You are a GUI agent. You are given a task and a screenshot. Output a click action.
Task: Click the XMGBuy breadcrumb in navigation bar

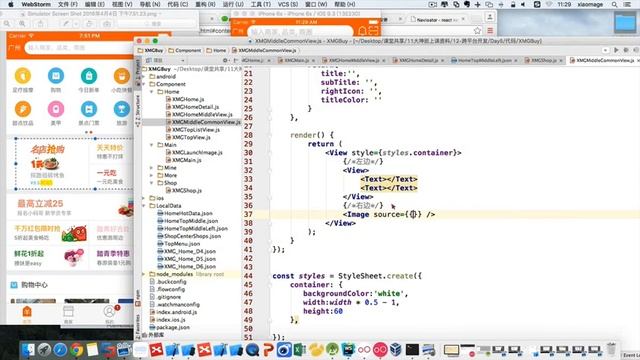[151, 51]
